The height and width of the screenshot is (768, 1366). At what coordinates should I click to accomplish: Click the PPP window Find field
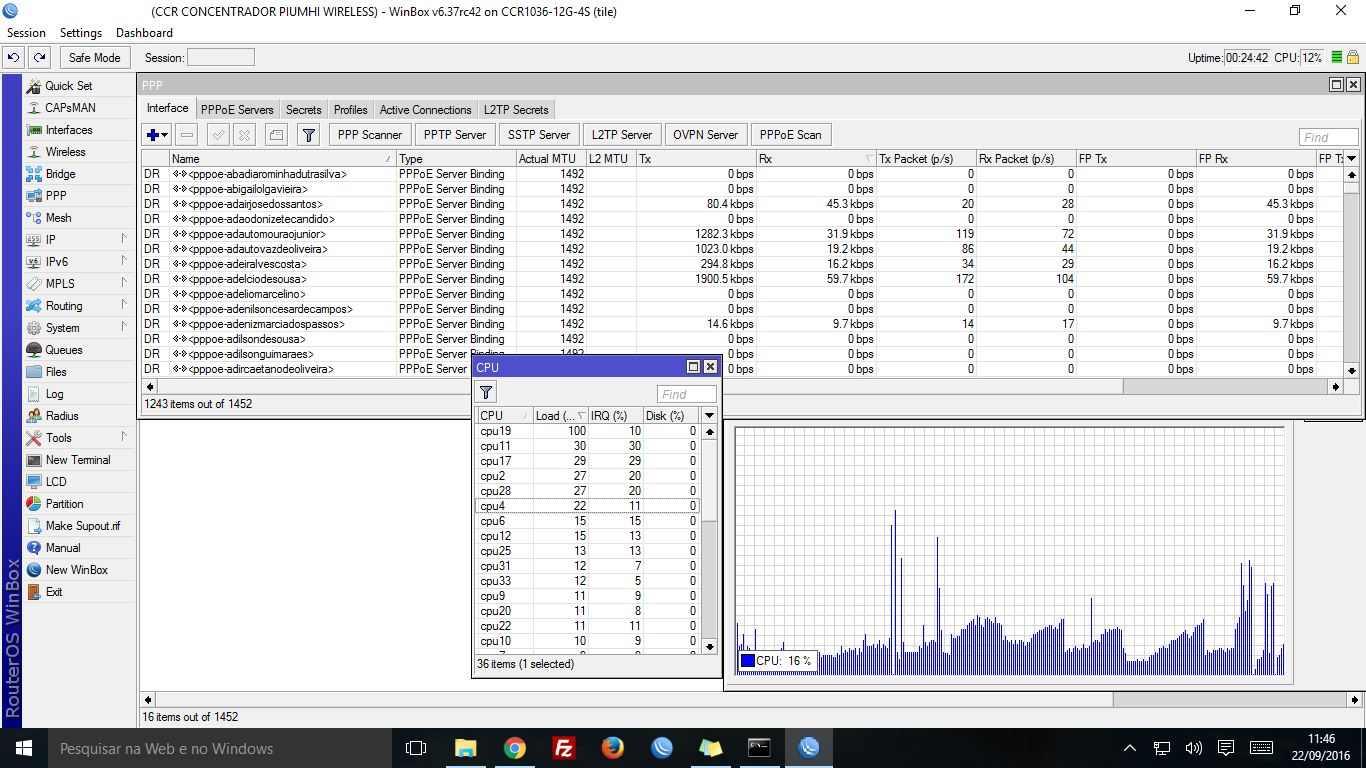tap(1329, 137)
